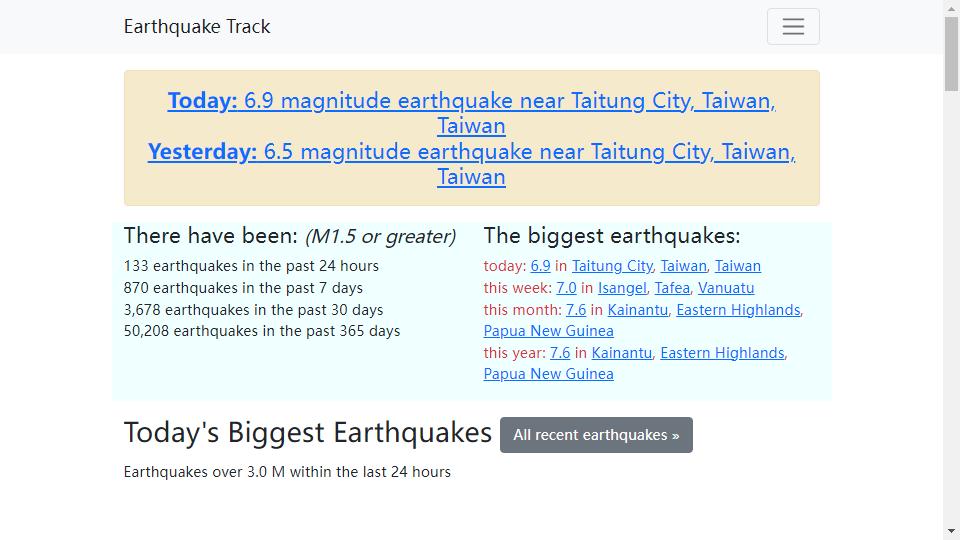960x540 pixels.
Task: Open the hamburger navigation menu
Action: pos(793,27)
